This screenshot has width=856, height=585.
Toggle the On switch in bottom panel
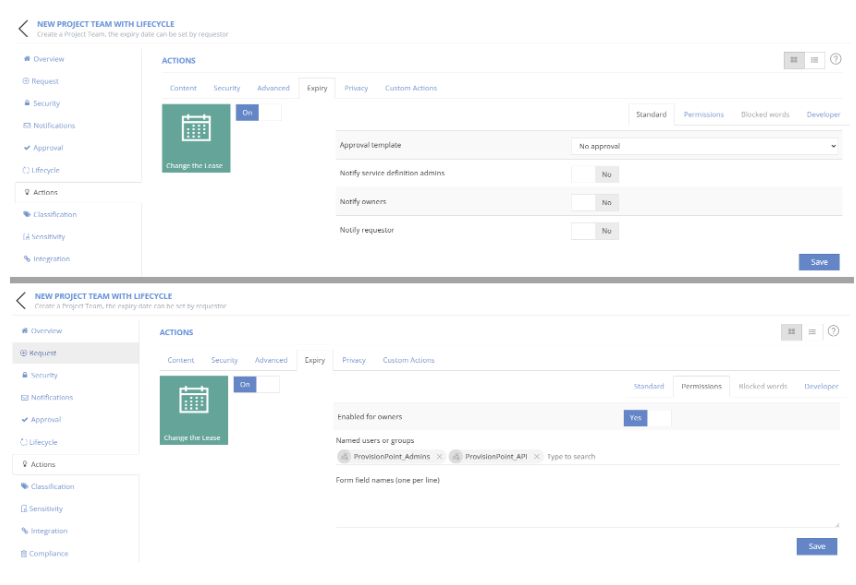(x=257, y=384)
